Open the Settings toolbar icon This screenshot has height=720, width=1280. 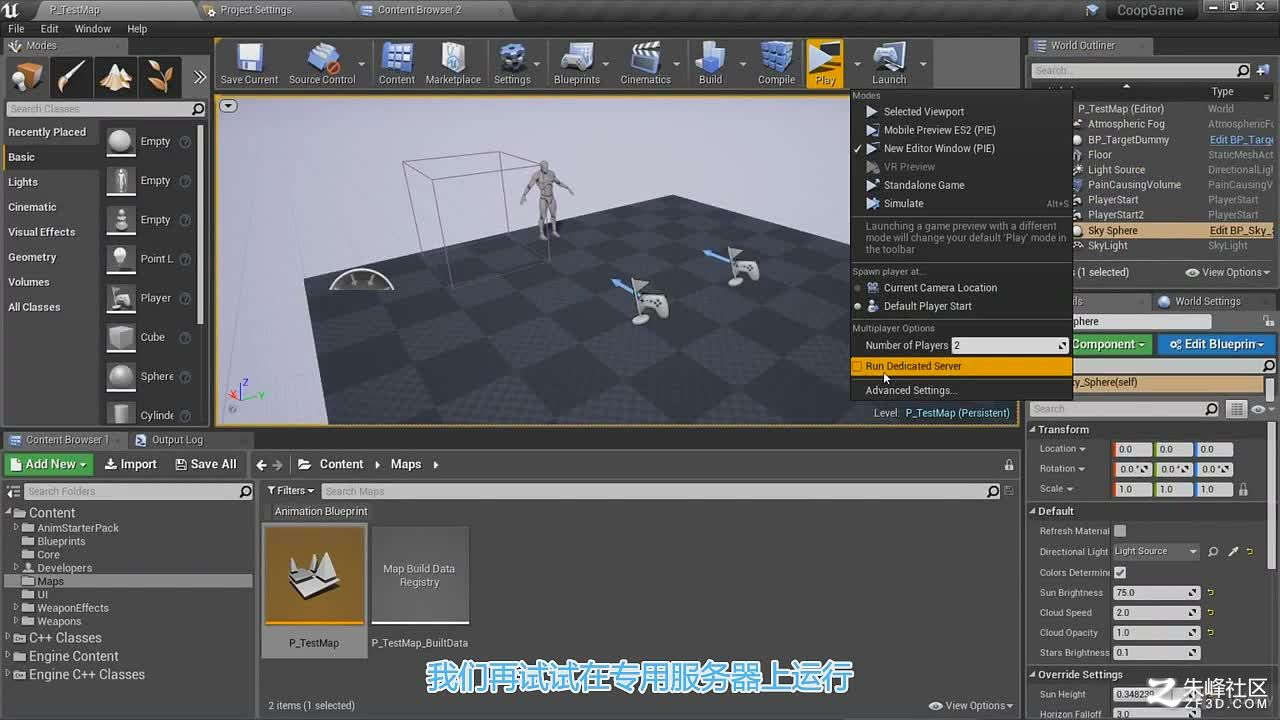512,63
